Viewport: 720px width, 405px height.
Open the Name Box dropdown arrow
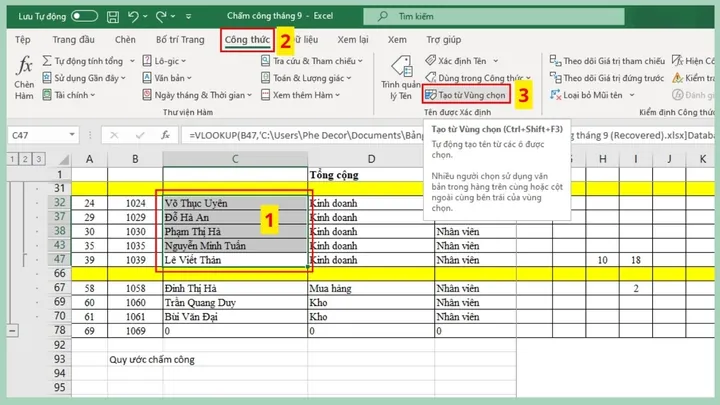pyautogui.click(x=72, y=135)
